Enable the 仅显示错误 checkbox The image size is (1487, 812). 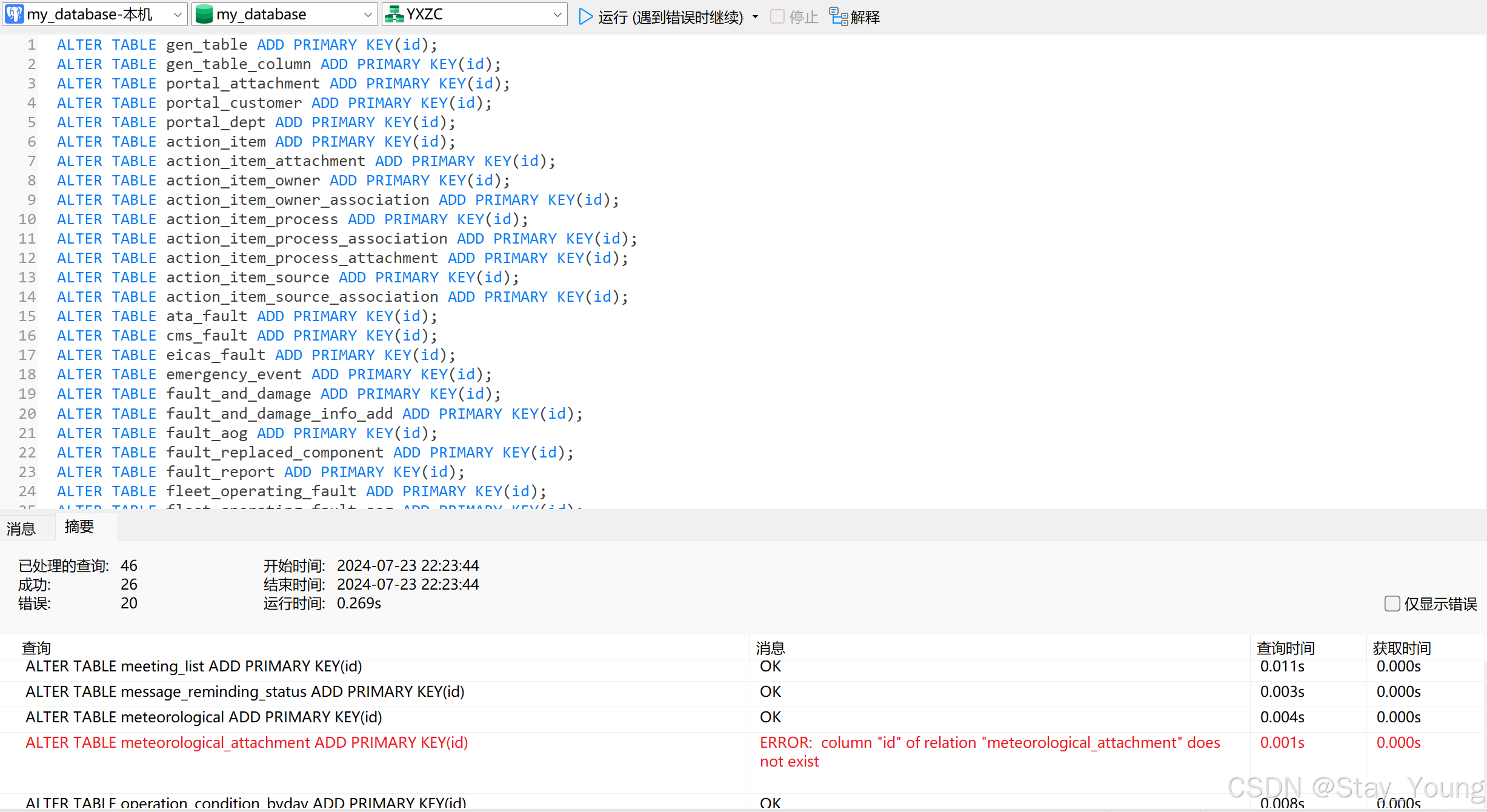(x=1391, y=604)
